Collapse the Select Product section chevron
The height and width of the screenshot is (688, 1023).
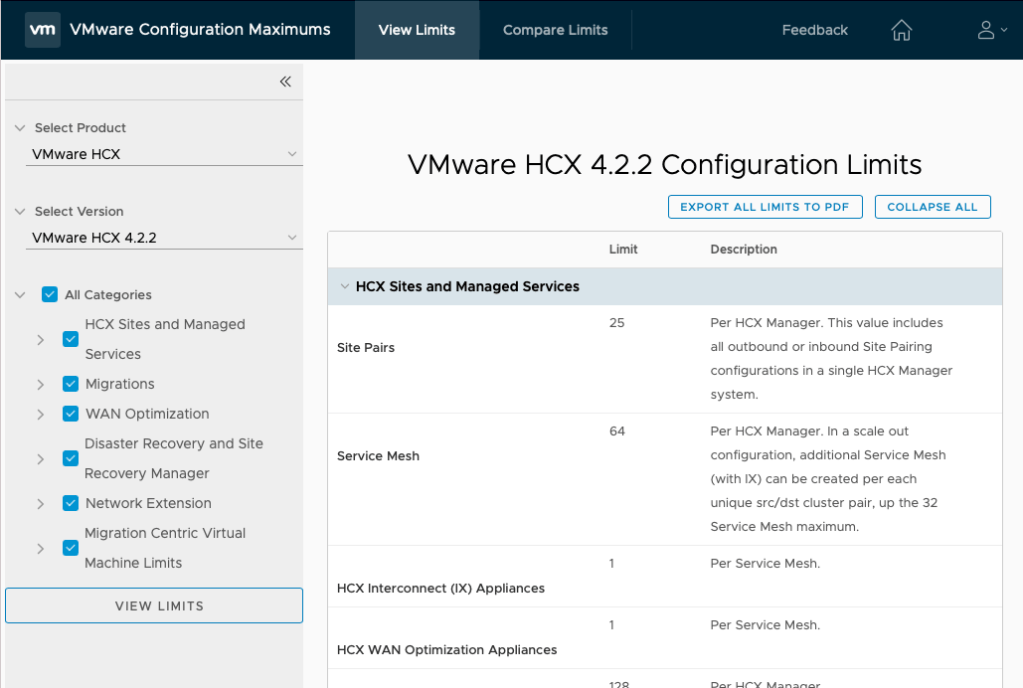(x=20, y=128)
